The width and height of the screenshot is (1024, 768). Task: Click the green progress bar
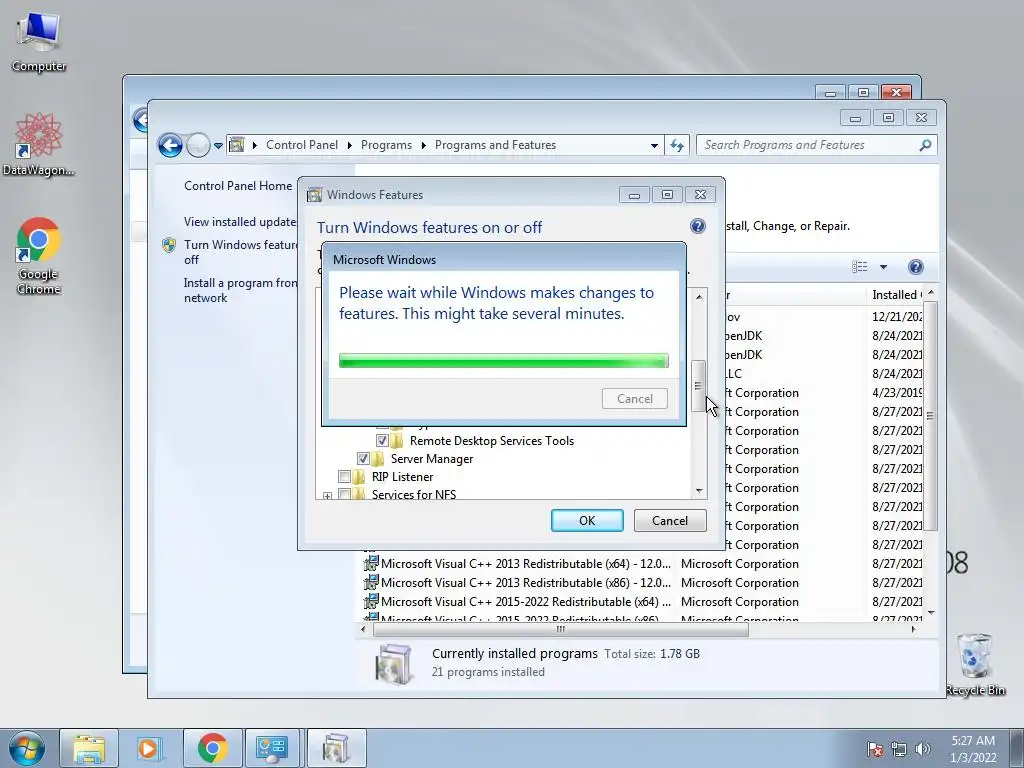504,360
